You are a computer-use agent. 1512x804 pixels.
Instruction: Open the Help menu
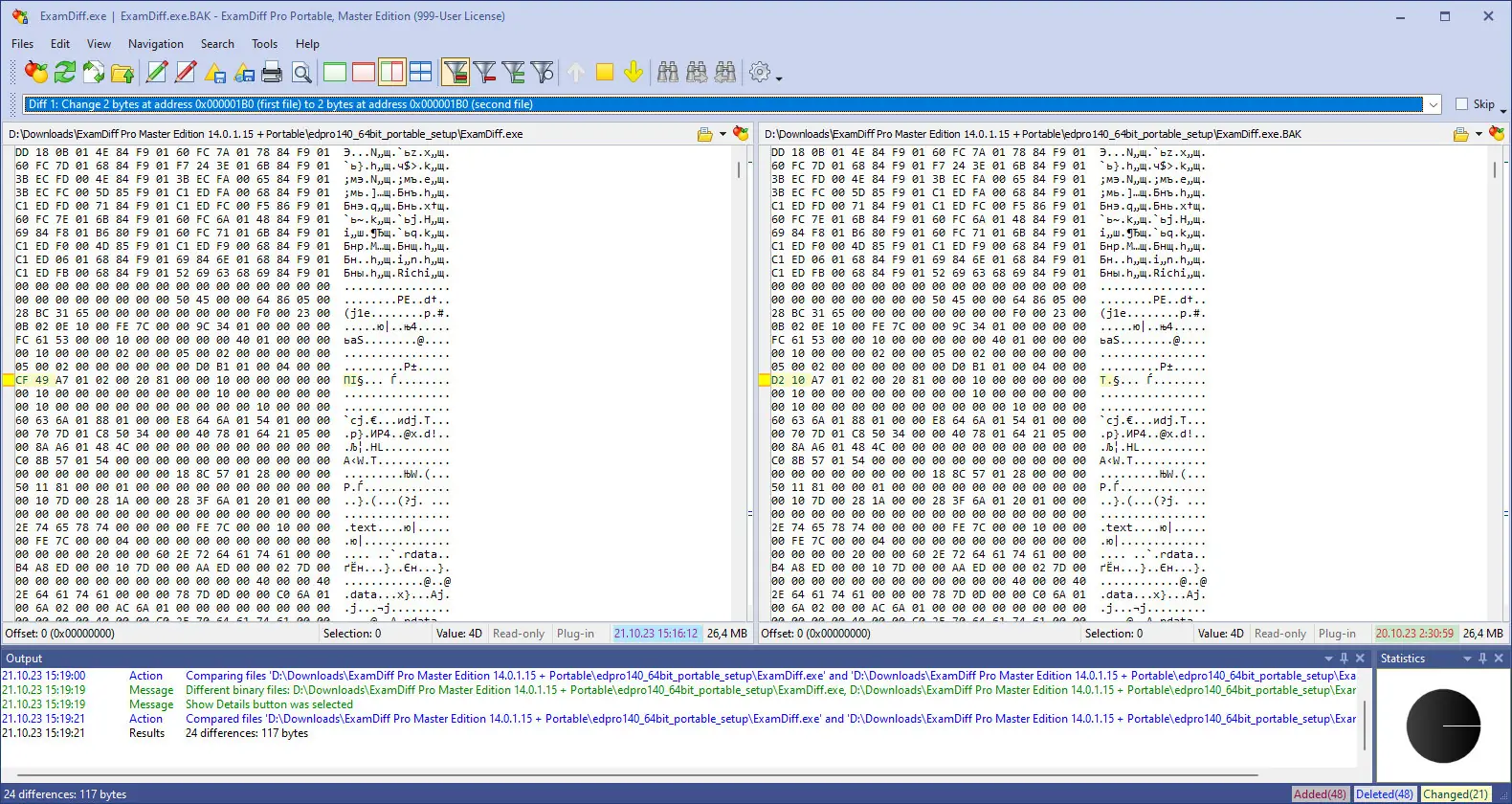coord(307,44)
